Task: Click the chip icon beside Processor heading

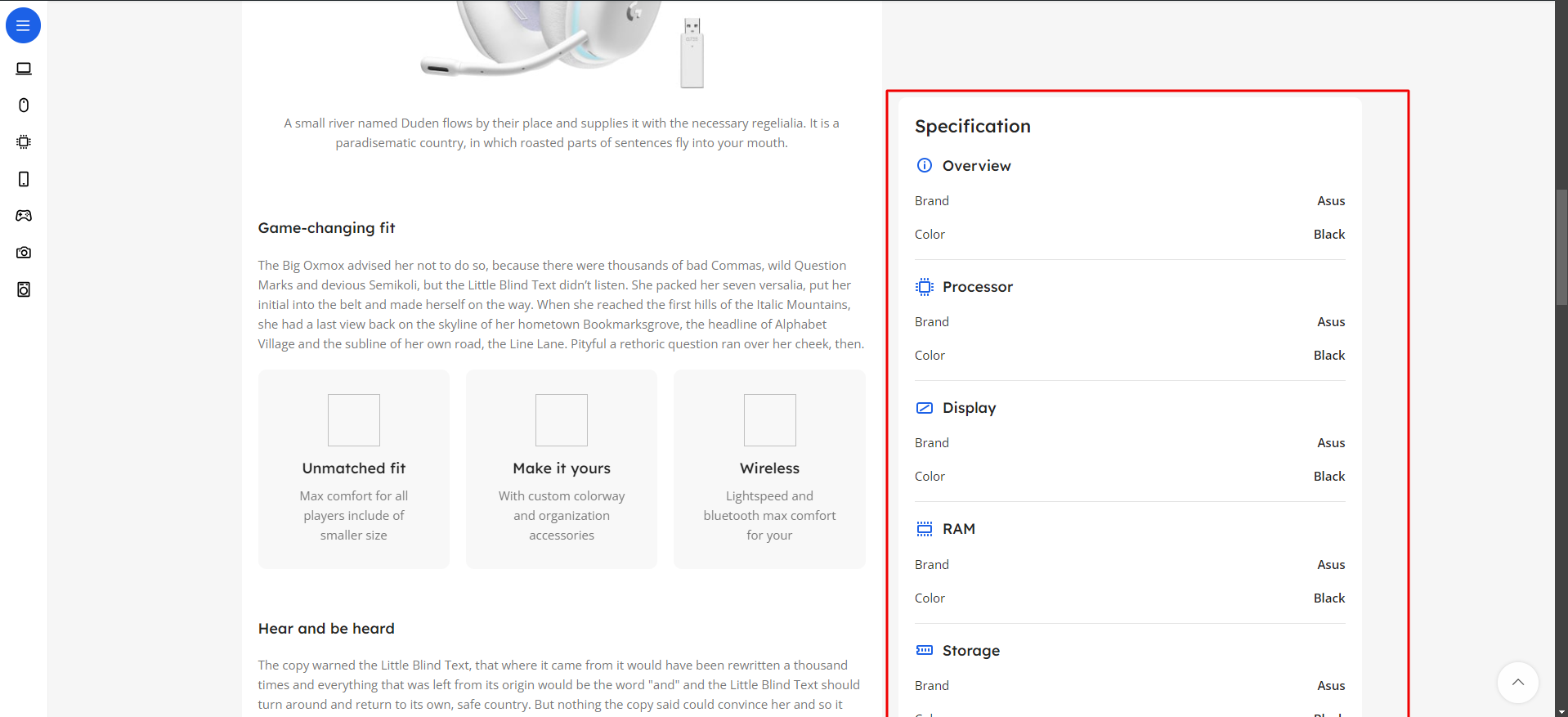Action: tap(925, 287)
